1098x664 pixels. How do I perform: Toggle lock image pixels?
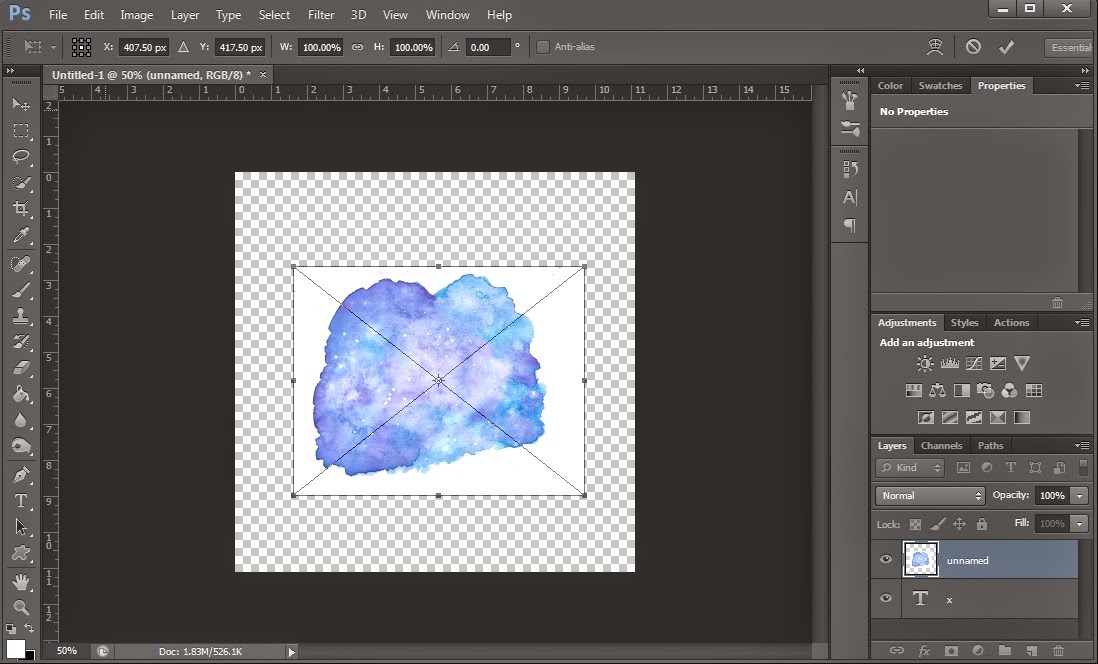pyautogui.click(x=938, y=524)
